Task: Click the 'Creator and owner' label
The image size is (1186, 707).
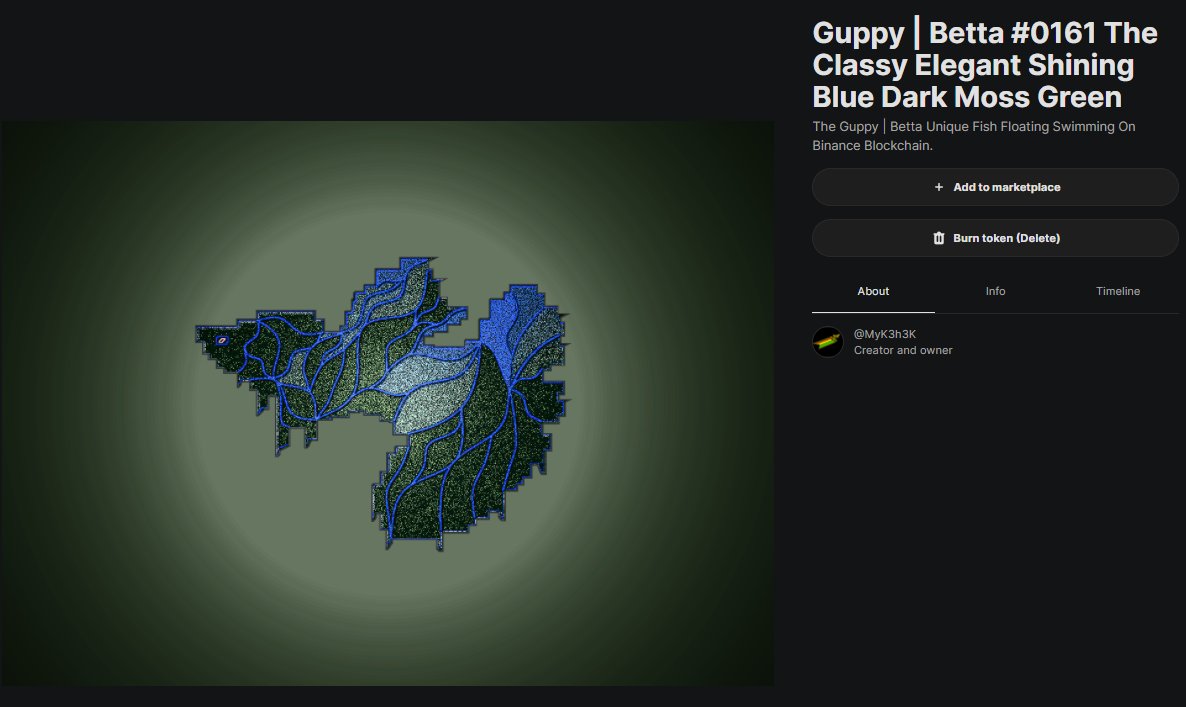Action: (903, 350)
